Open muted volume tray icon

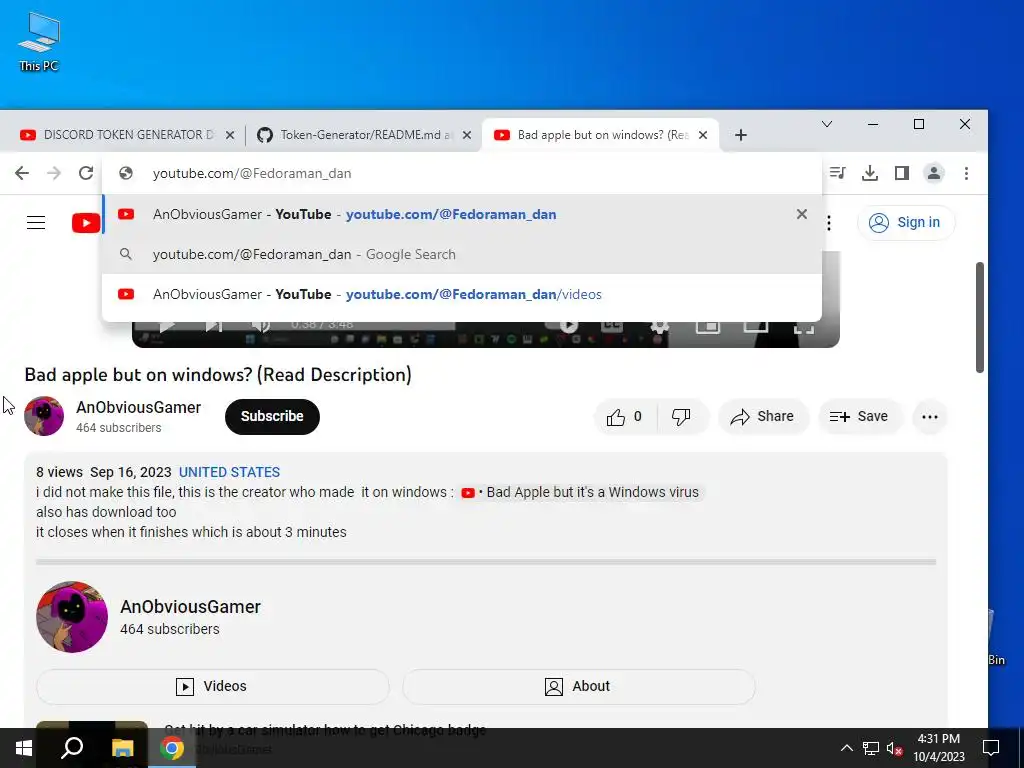[x=895, y=748]
